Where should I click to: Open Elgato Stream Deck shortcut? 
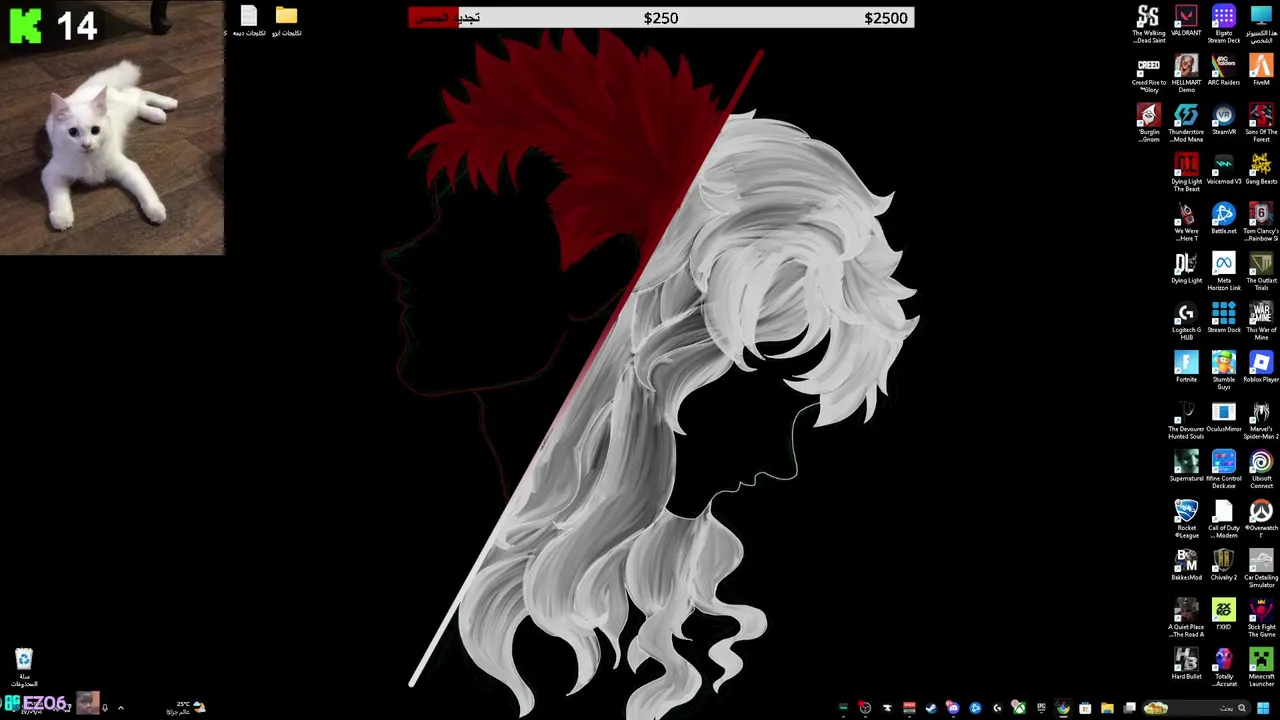coord(1224,24)
